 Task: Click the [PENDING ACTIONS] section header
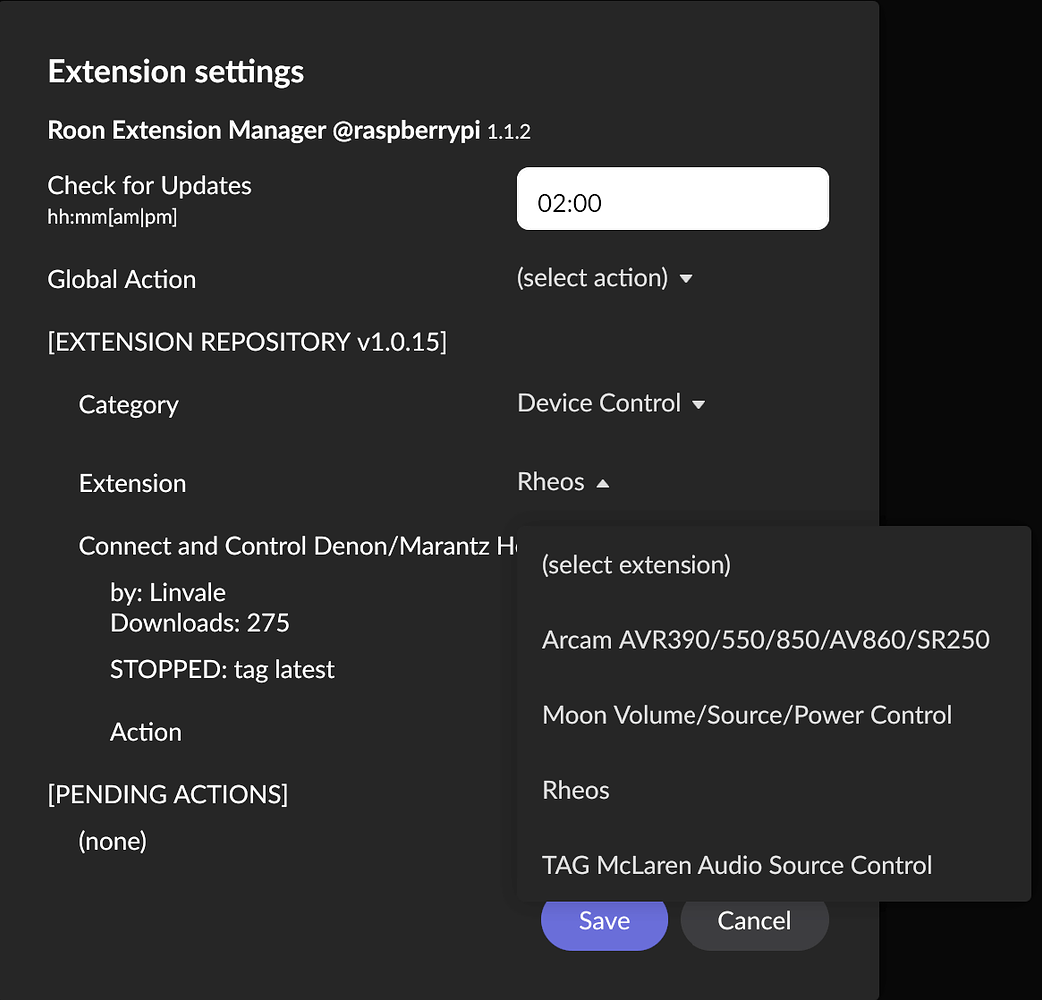coord(167,794)
